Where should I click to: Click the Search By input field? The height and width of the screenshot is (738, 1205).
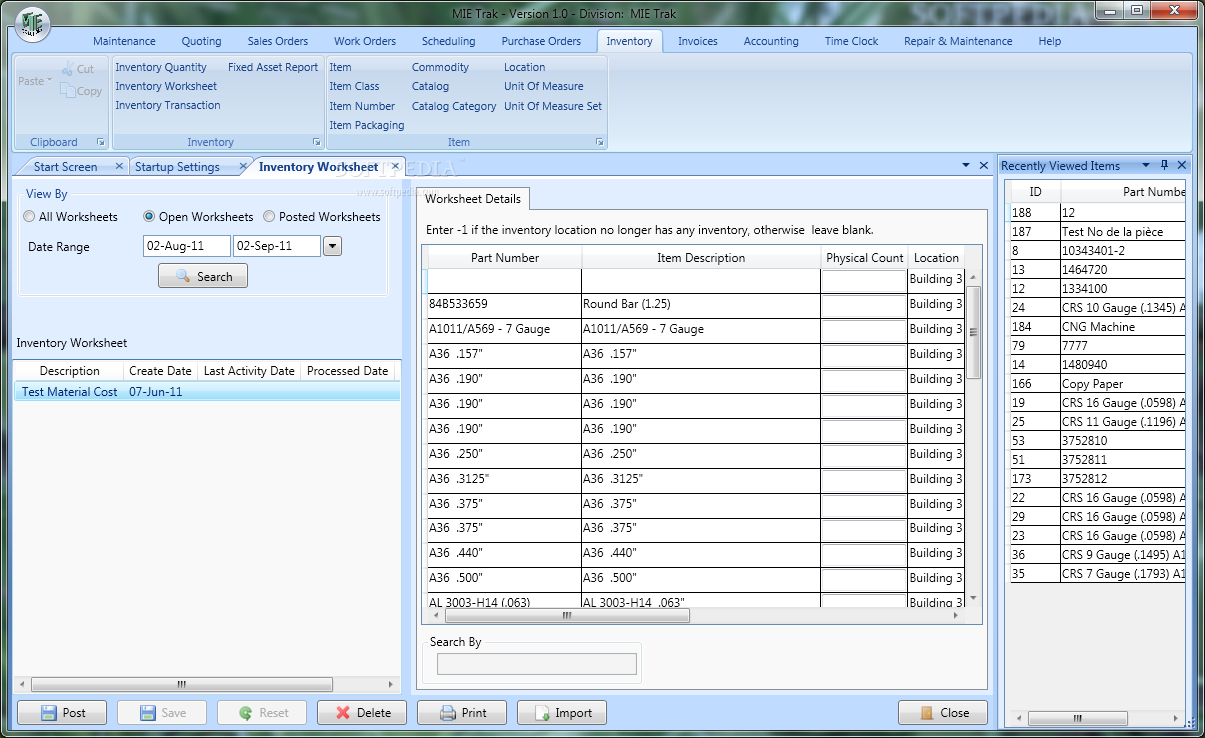click(537, 664)
